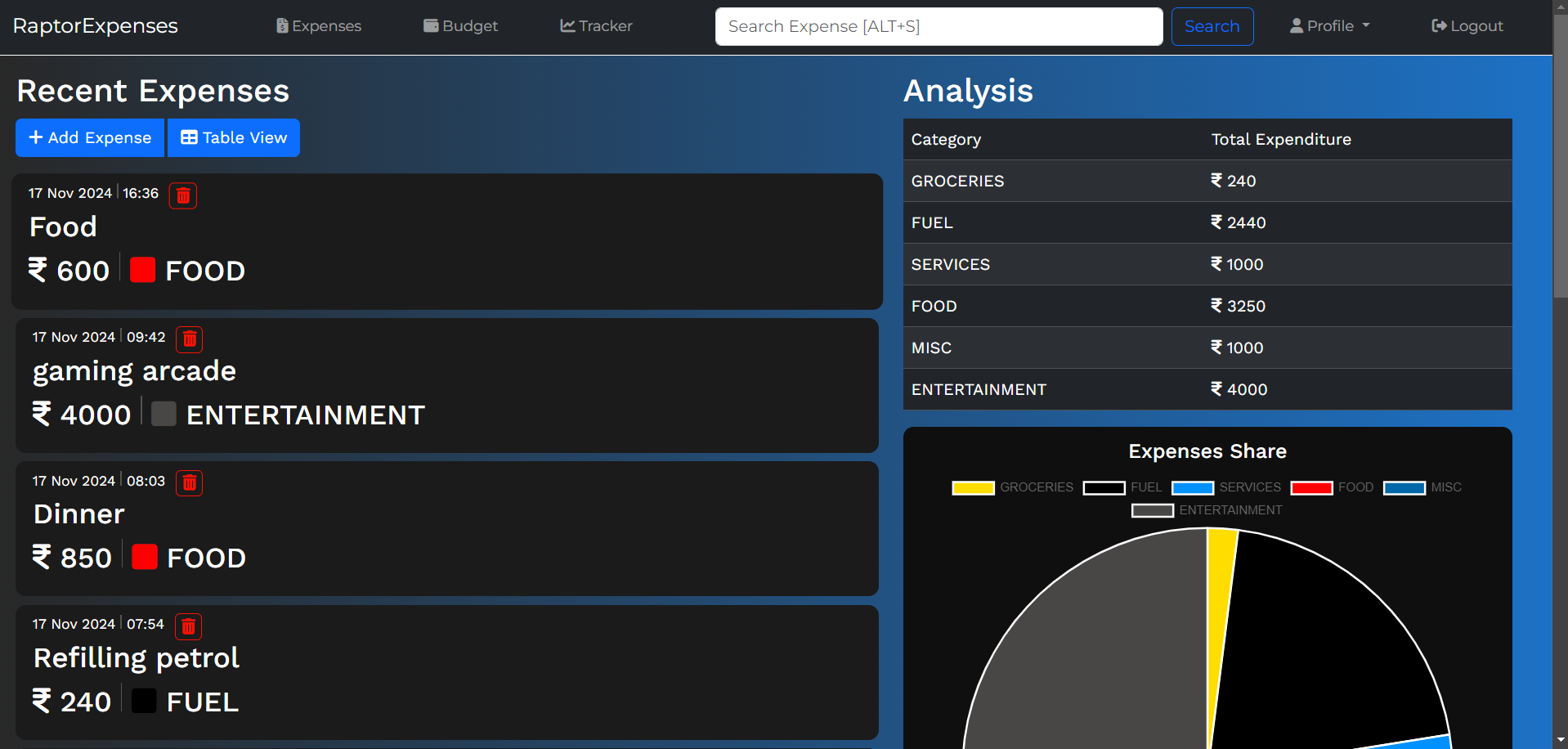Viewport: 1568px width, 749px height.
Task: Switch to Table View
Action: [x=234, y=137]
